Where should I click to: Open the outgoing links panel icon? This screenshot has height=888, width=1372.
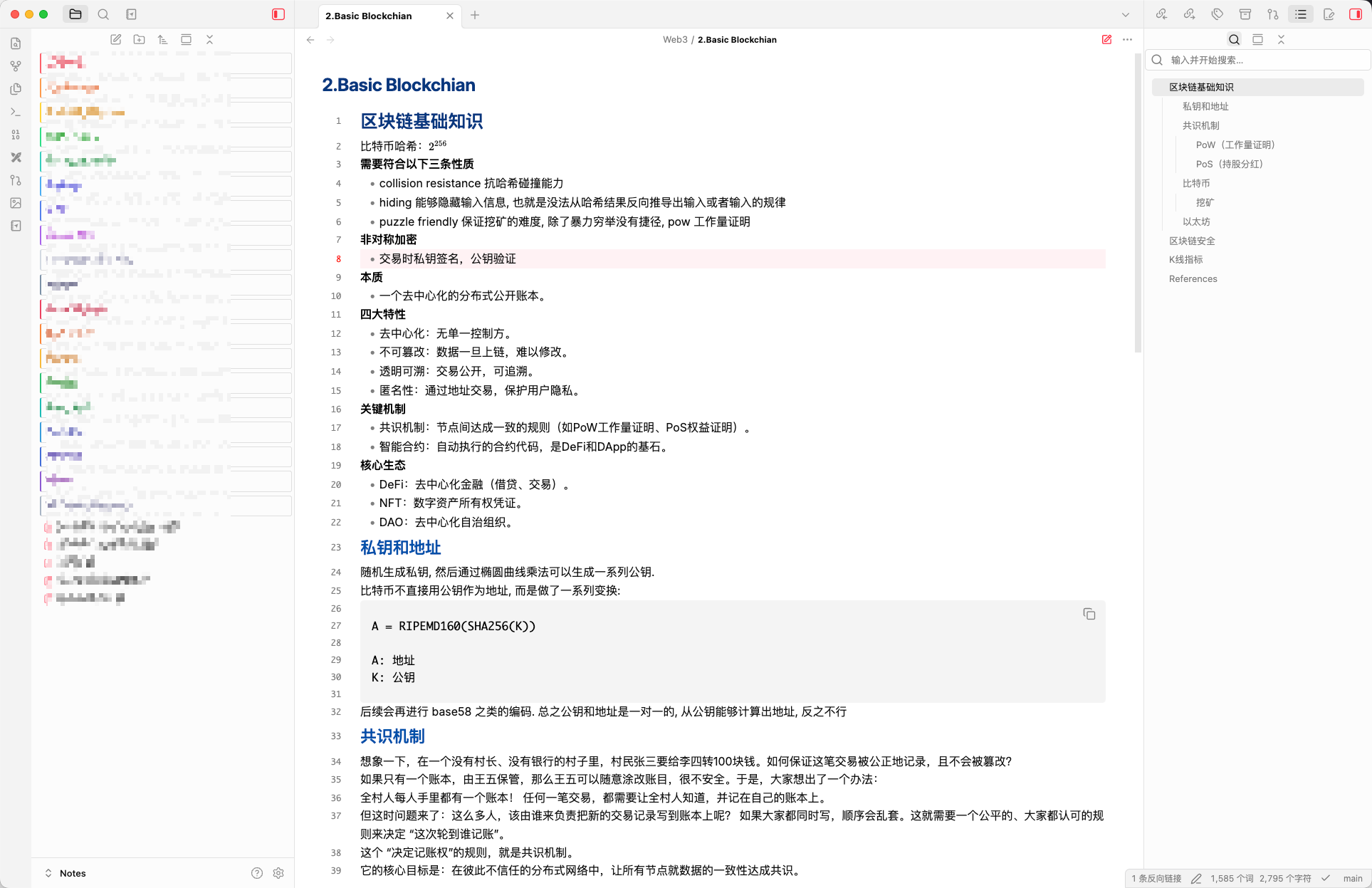pyautogui.click(x=1189, y=14)
